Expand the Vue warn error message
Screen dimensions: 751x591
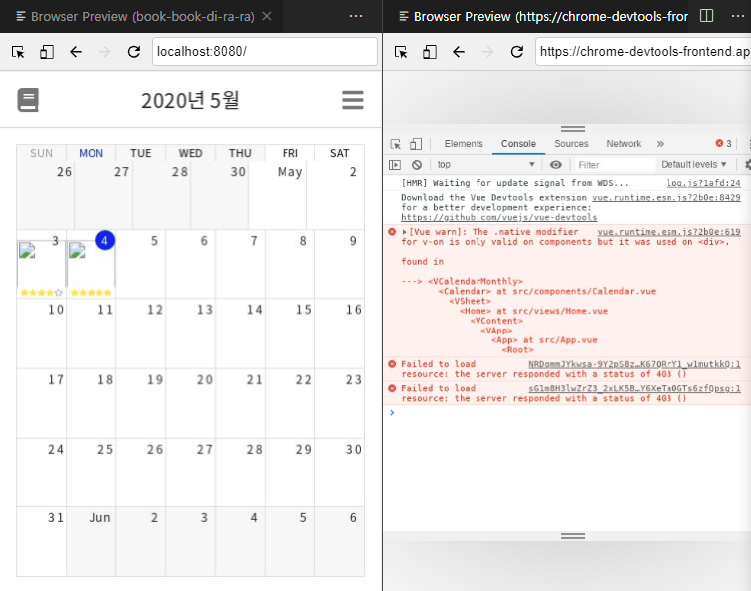click(x=405, y=232)
